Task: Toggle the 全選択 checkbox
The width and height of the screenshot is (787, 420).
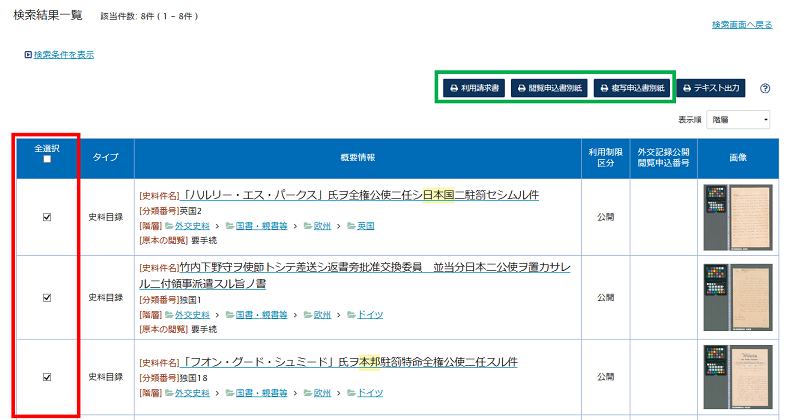Action: click(x=47, y=159)
